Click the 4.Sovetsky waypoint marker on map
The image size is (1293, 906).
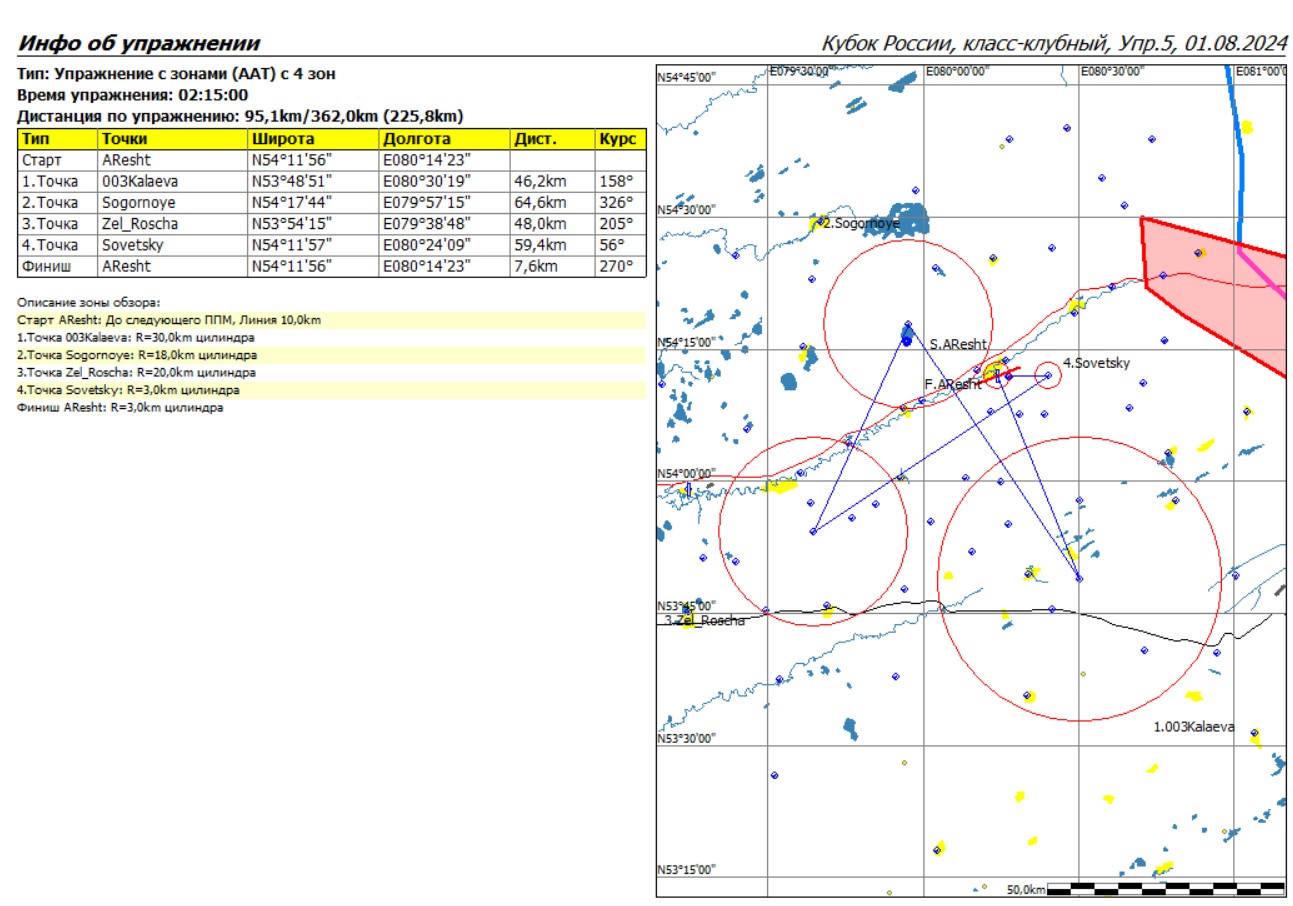click(1048, 376)
